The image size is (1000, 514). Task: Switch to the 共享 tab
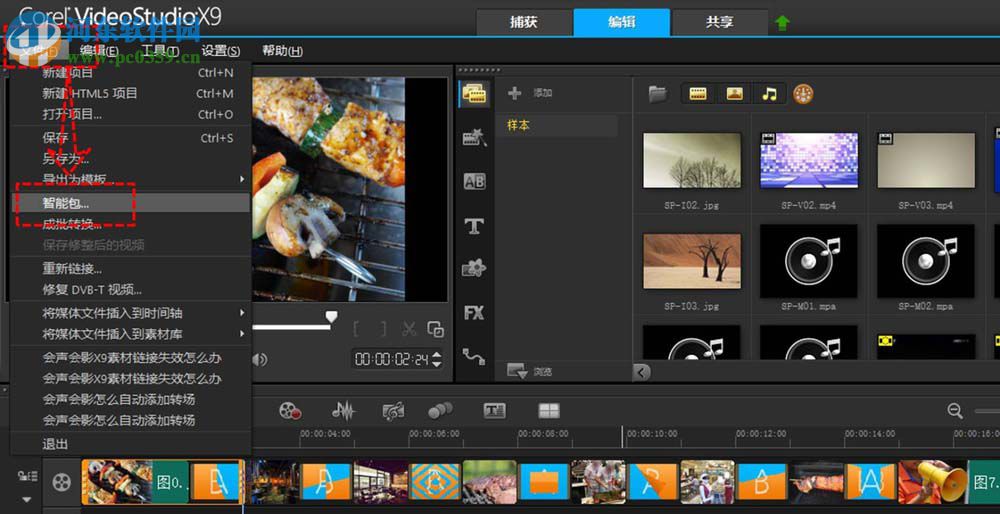click(x=719, y=22)
